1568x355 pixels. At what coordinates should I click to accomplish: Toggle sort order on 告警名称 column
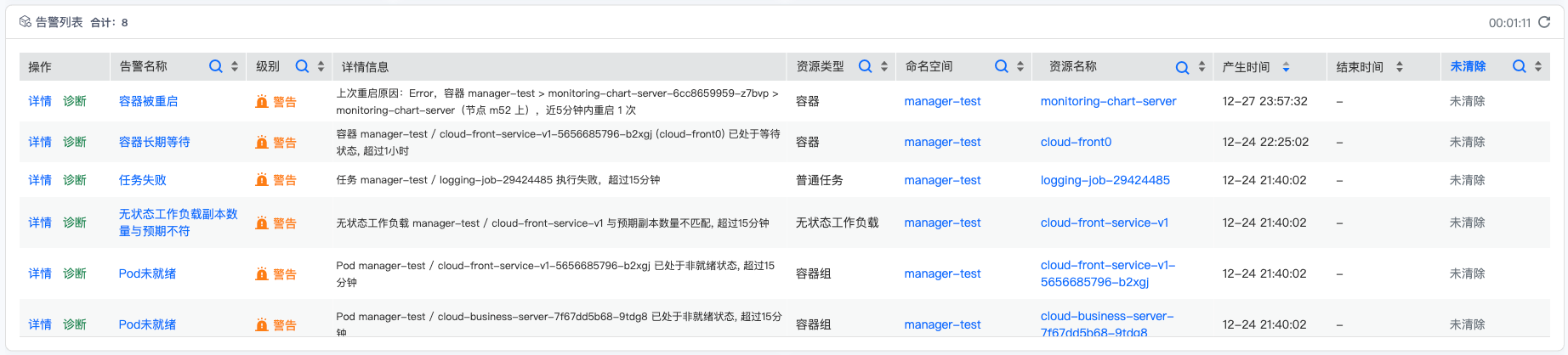(235, 66)
